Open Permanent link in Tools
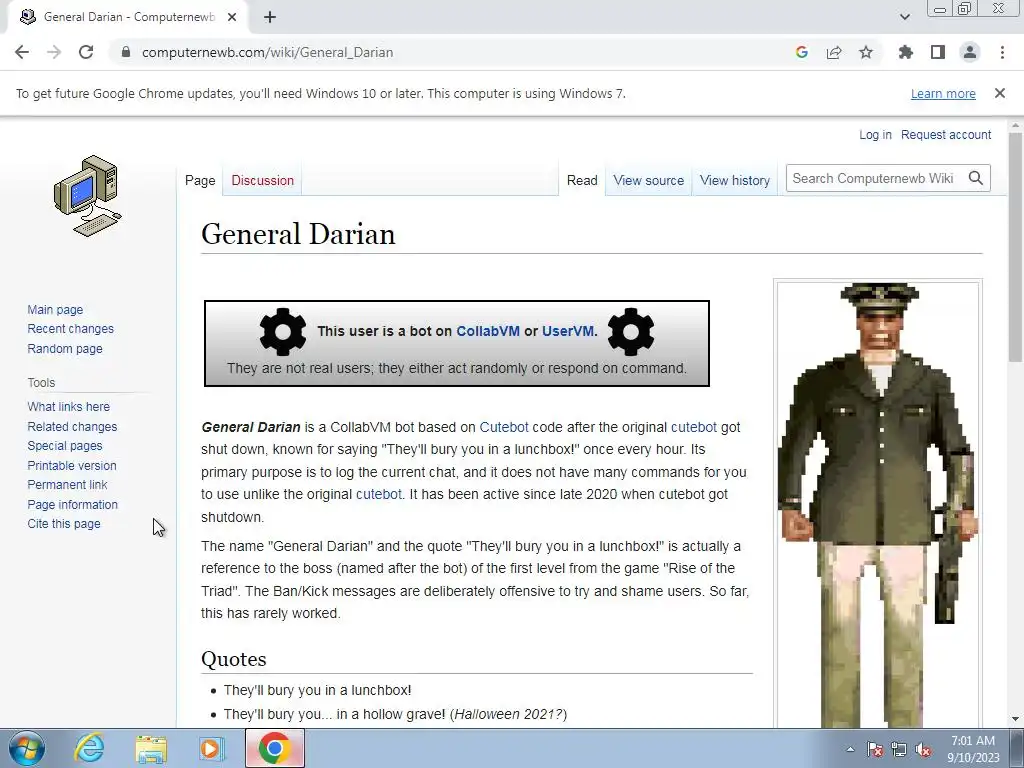Screen dimensions: 1024x768 (x=67, y=485)
